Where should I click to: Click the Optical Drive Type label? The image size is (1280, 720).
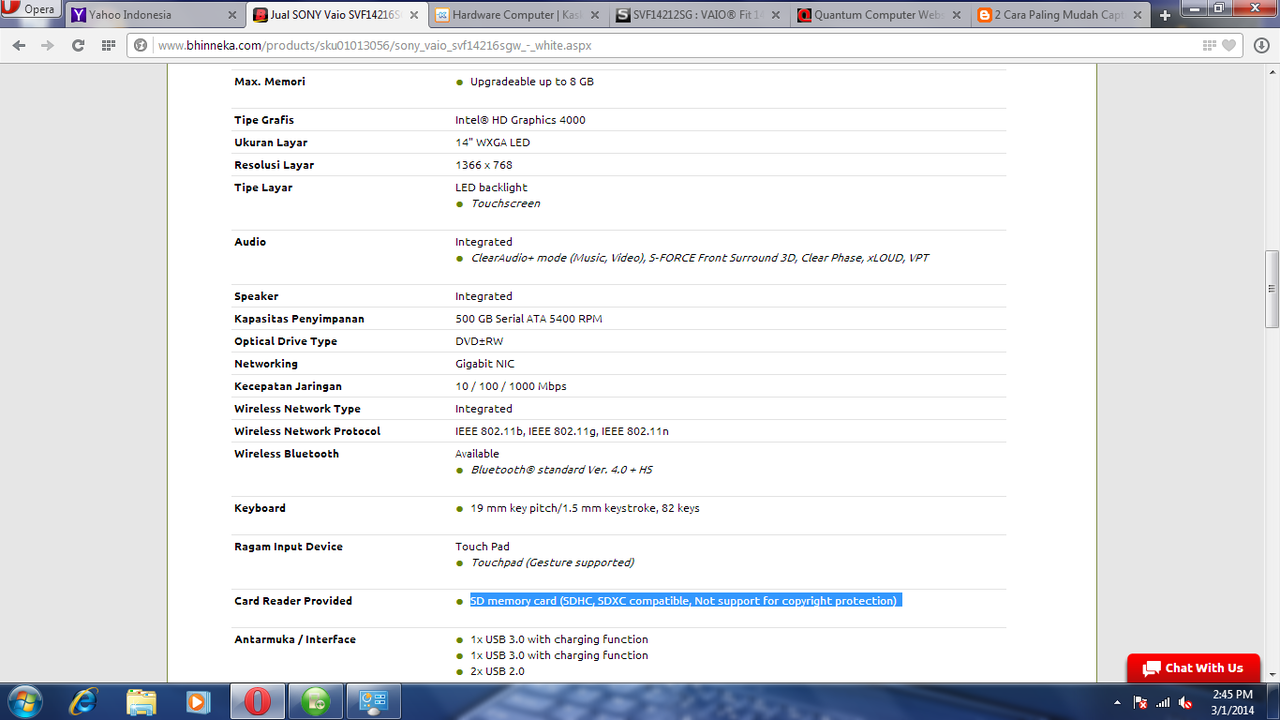click(x=286, y=341)
